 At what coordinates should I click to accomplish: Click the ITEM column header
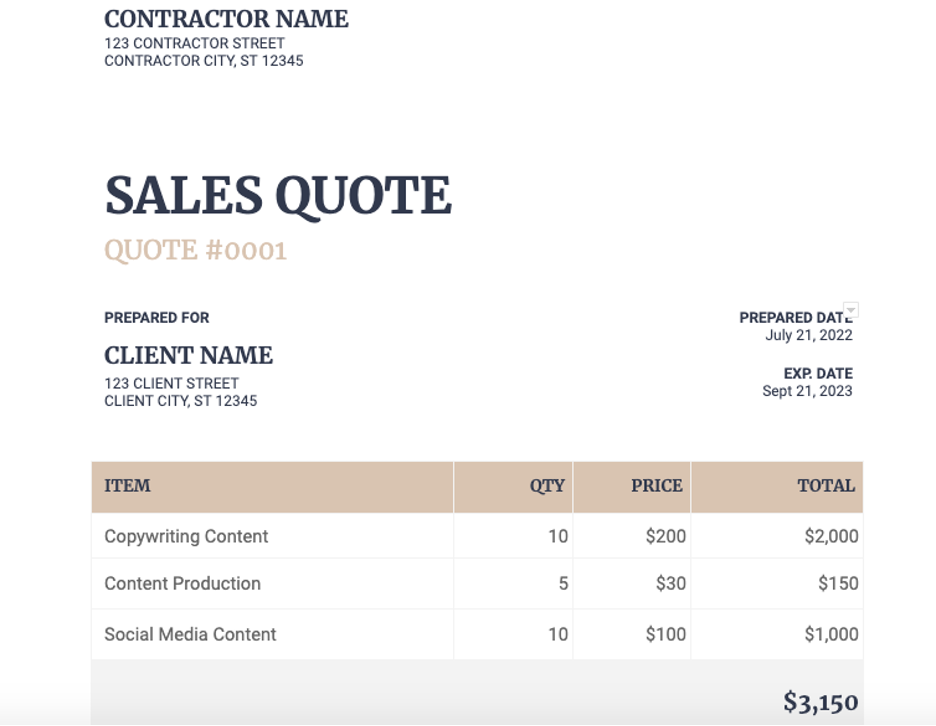(127, 486)
